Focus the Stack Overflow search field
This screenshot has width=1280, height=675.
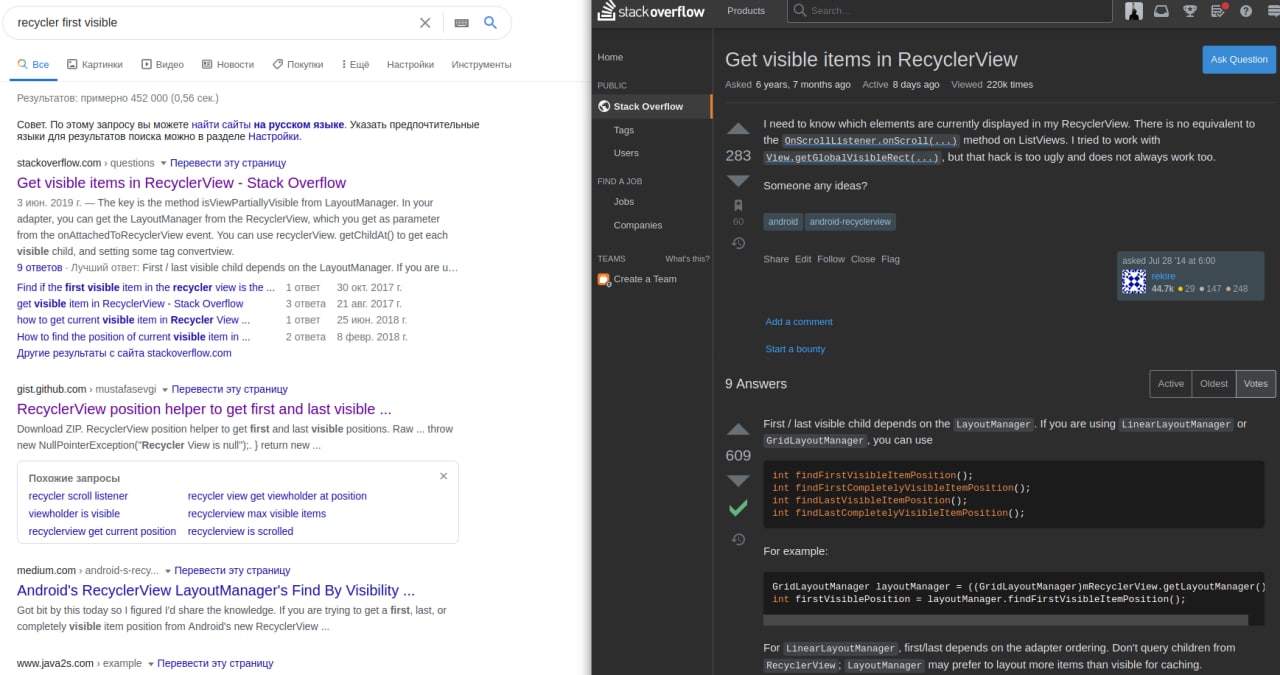tap(949, 11)
